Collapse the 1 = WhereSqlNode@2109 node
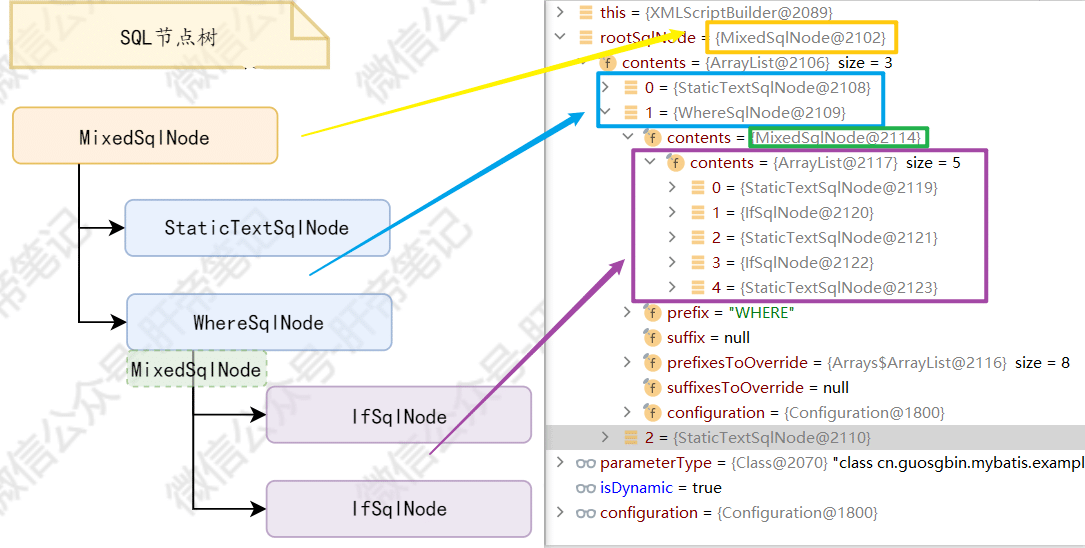 pos(604,113)
